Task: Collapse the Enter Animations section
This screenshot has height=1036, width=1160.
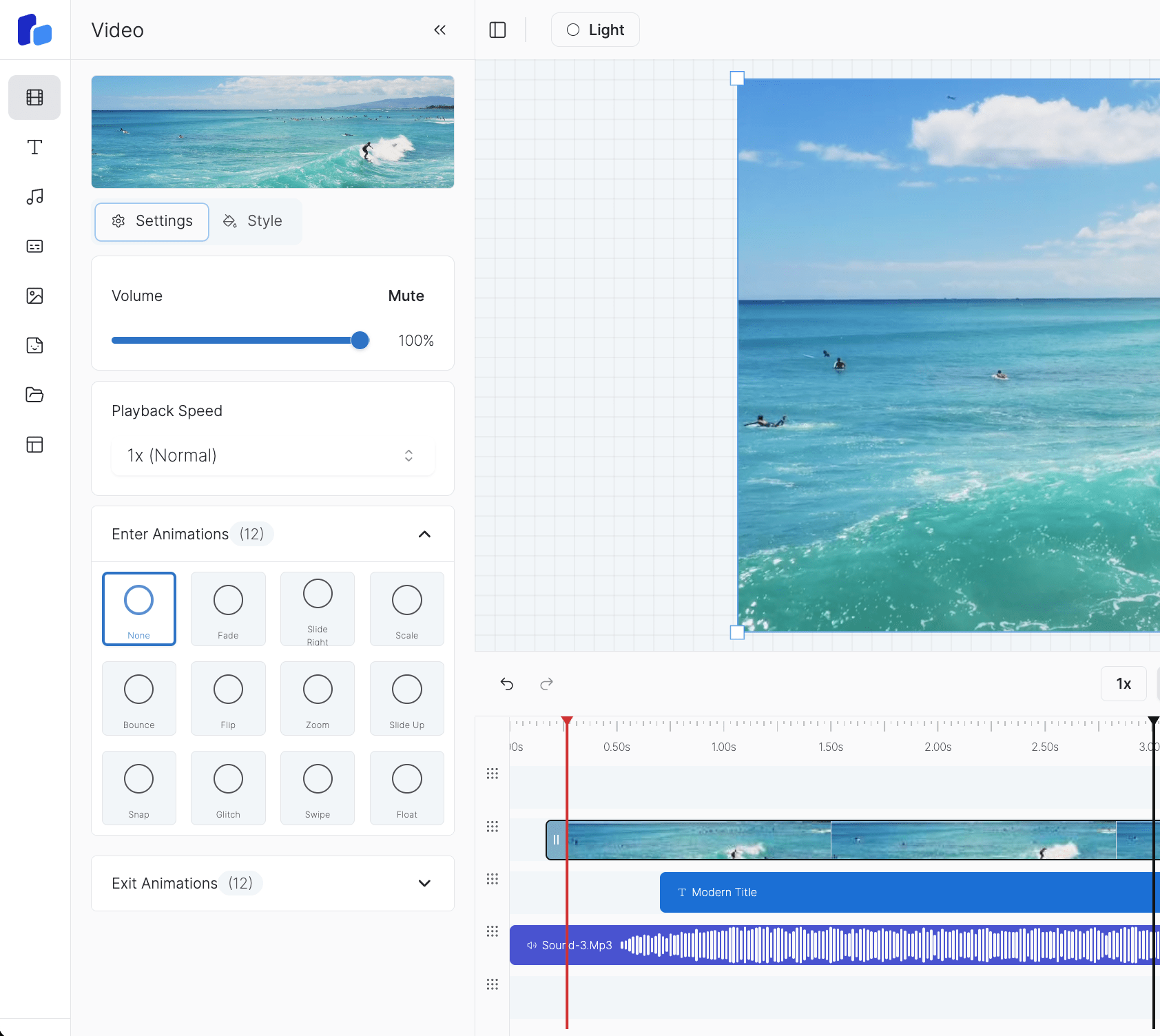Action: pos(424,535)
